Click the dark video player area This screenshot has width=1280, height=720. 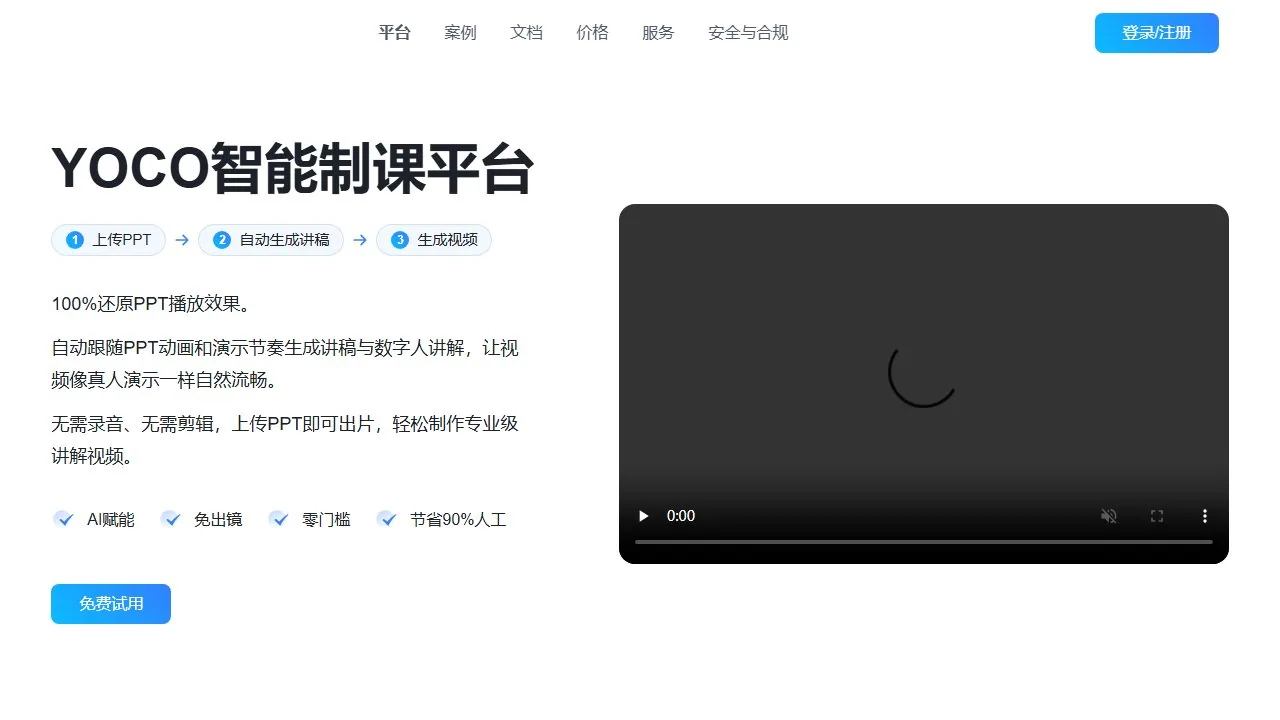924,384
